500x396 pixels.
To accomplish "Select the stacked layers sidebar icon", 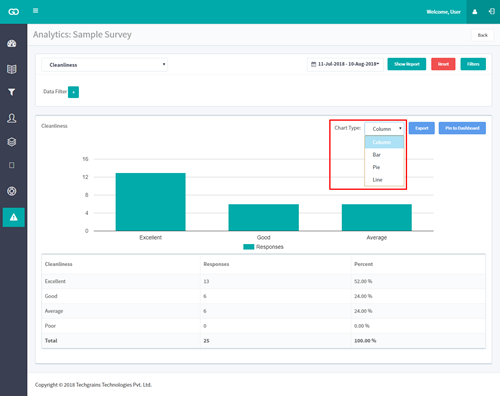I will pos(12,142).
